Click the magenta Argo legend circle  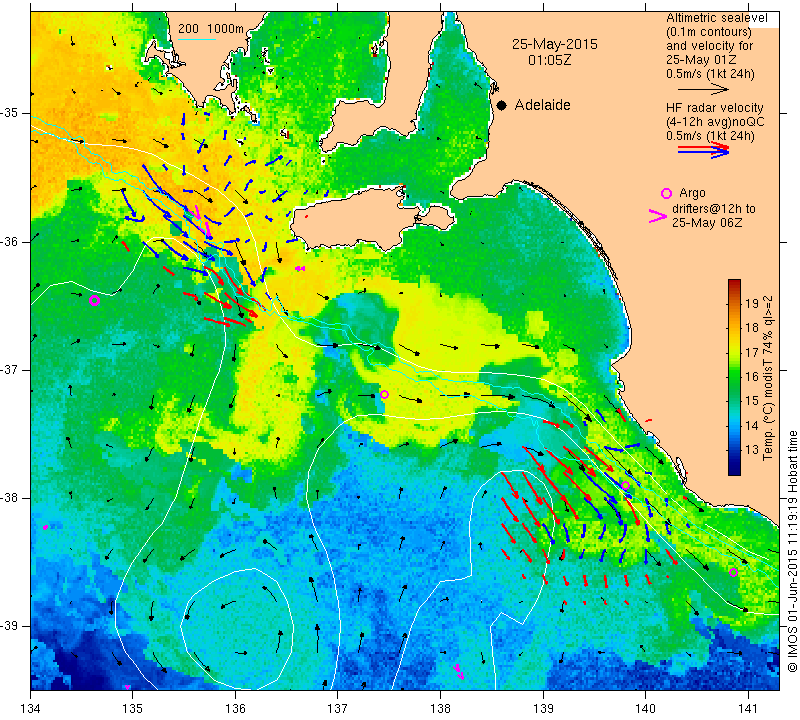(666, 193)
